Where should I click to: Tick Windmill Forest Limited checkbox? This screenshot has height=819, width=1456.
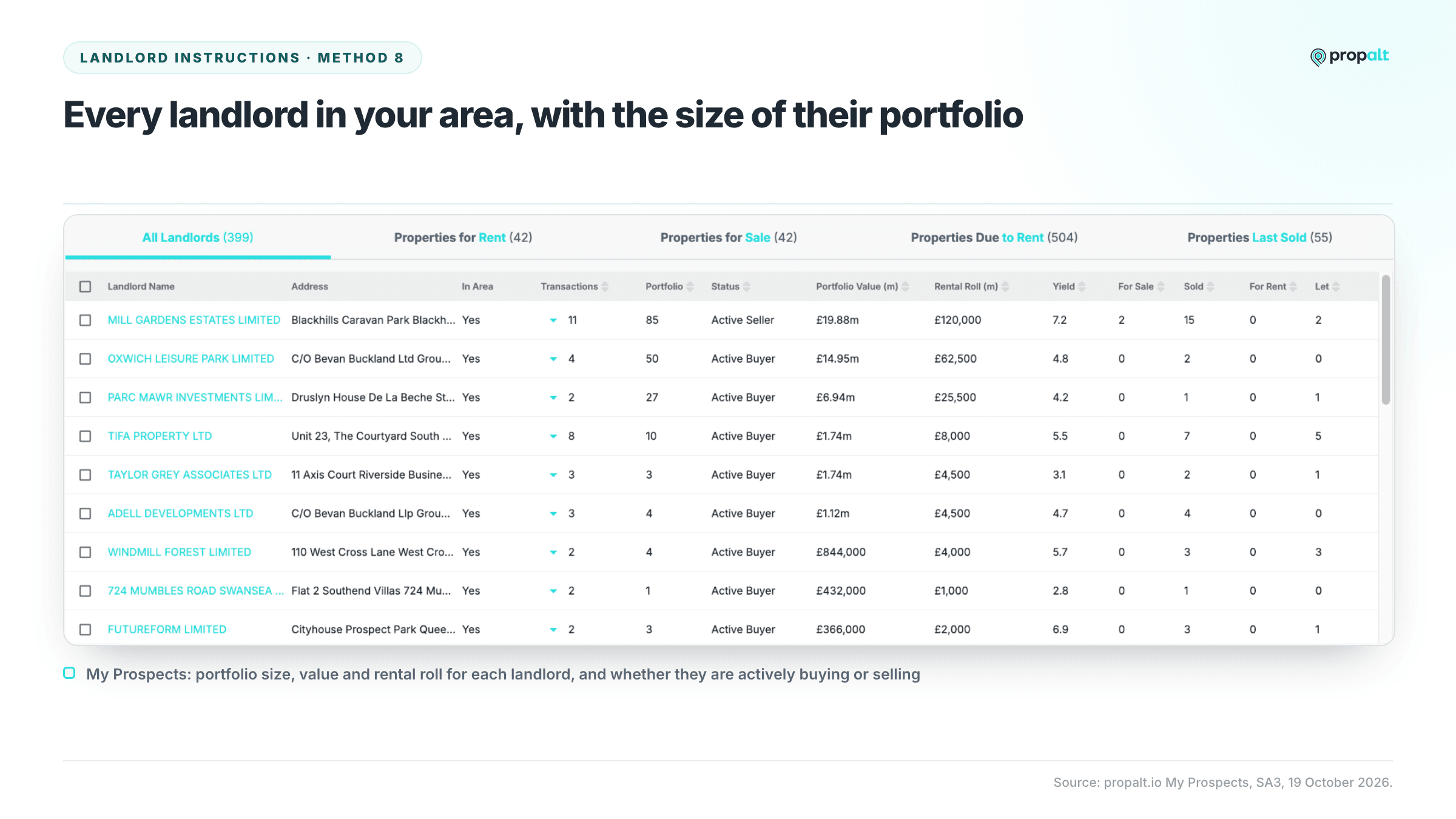[86, 552]
